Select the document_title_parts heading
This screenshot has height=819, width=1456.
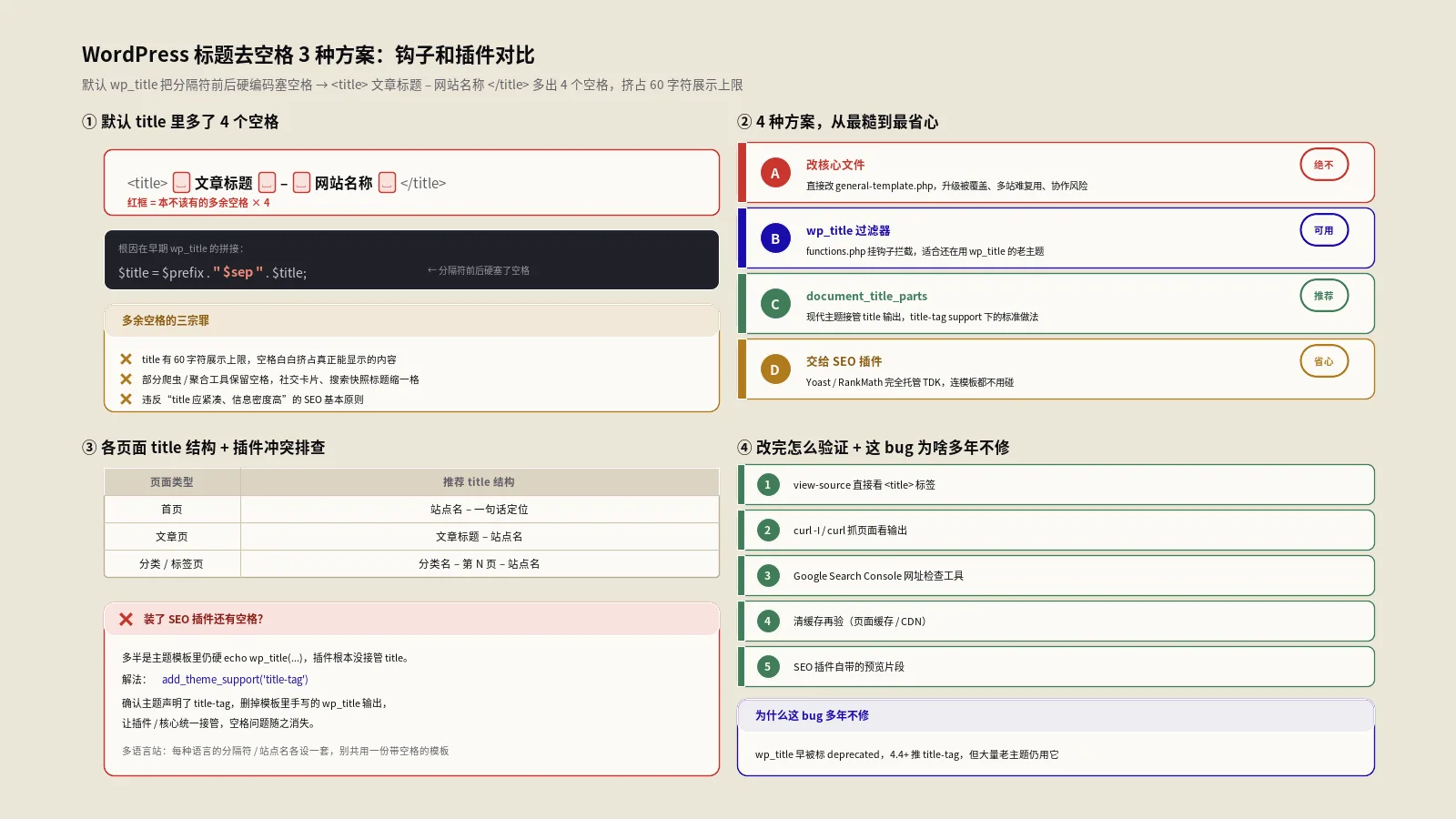pos(866,296)
